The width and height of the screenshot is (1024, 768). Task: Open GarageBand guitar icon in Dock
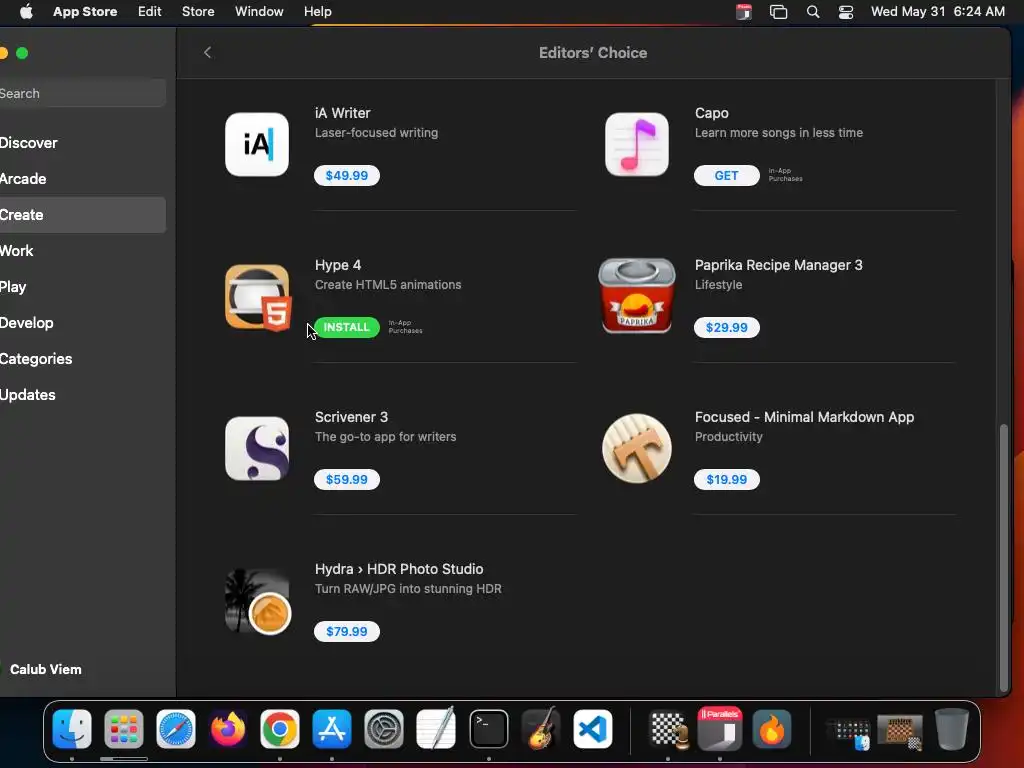pos(541,729)
